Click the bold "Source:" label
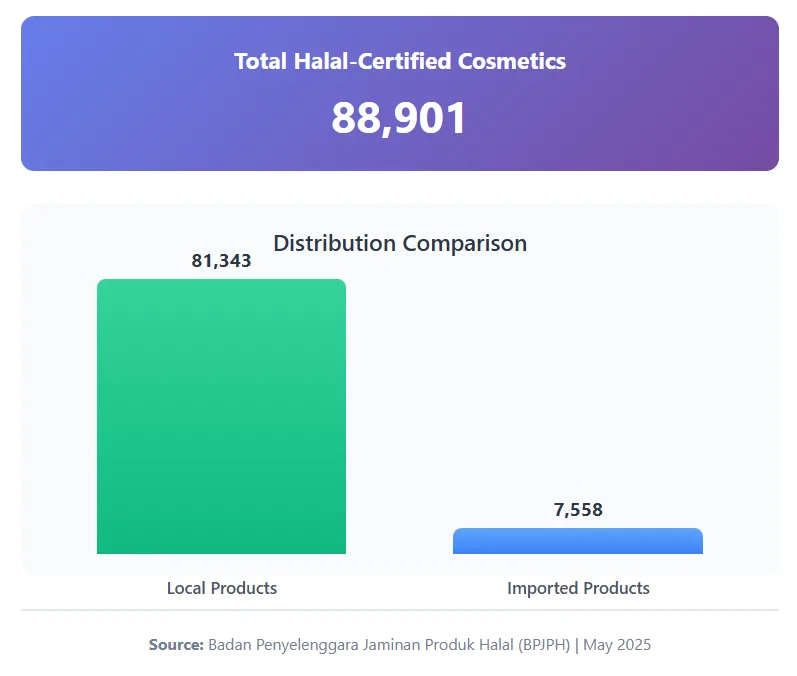Viewport: 797px width, 676px height. [176, 645]
